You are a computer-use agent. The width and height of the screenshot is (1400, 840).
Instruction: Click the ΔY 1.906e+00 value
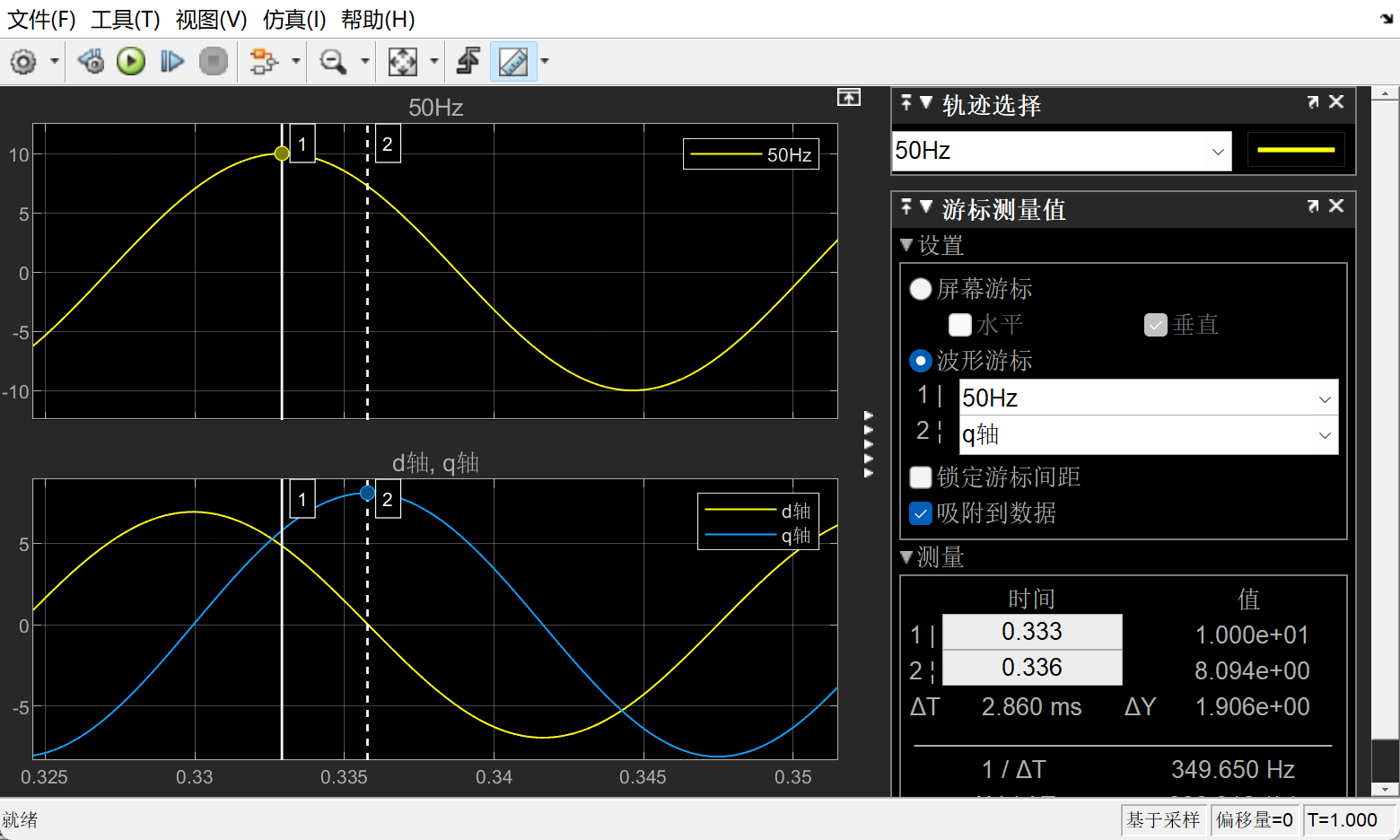[x=1252, y=707]
